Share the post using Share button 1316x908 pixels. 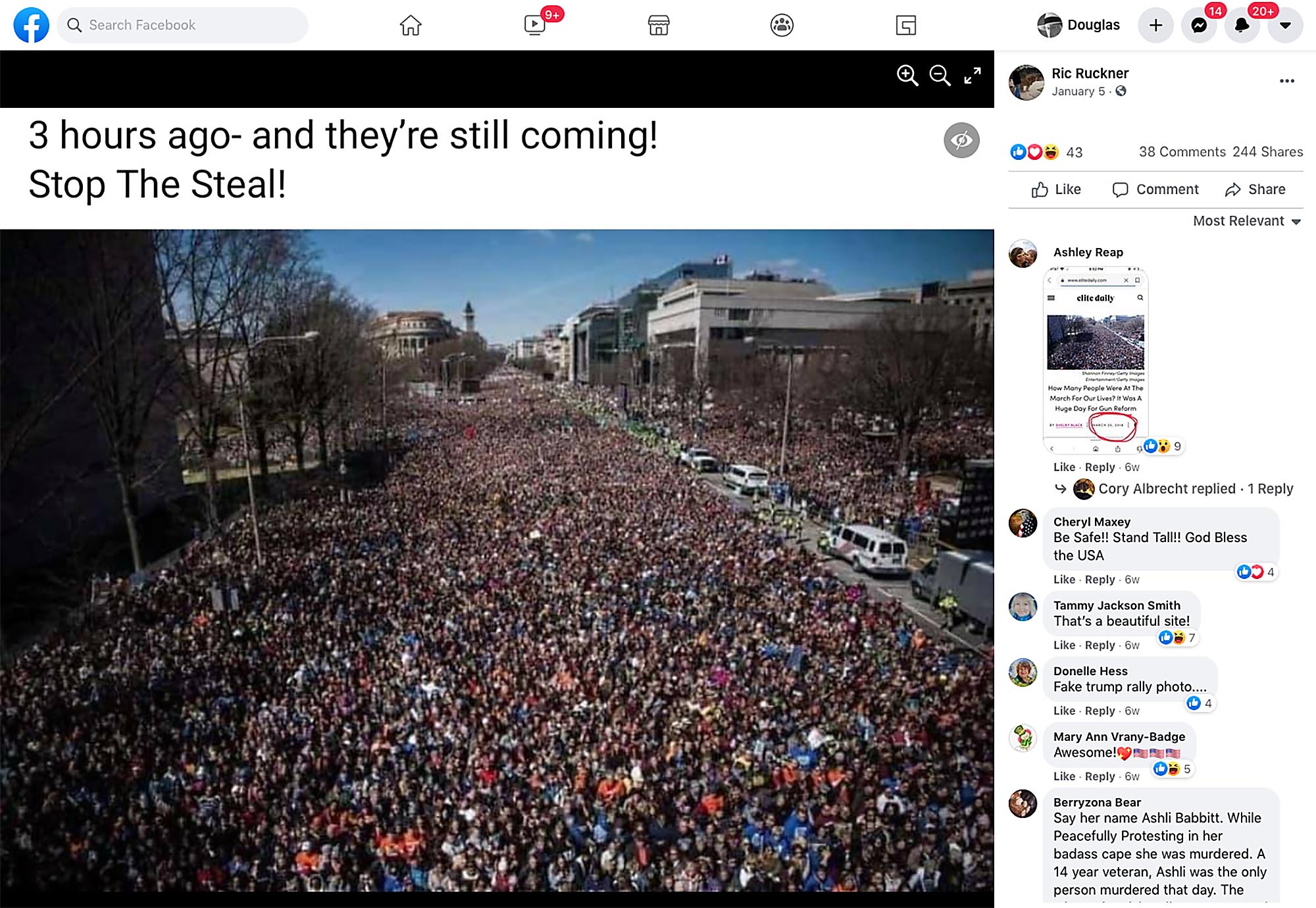[1255, 189]
